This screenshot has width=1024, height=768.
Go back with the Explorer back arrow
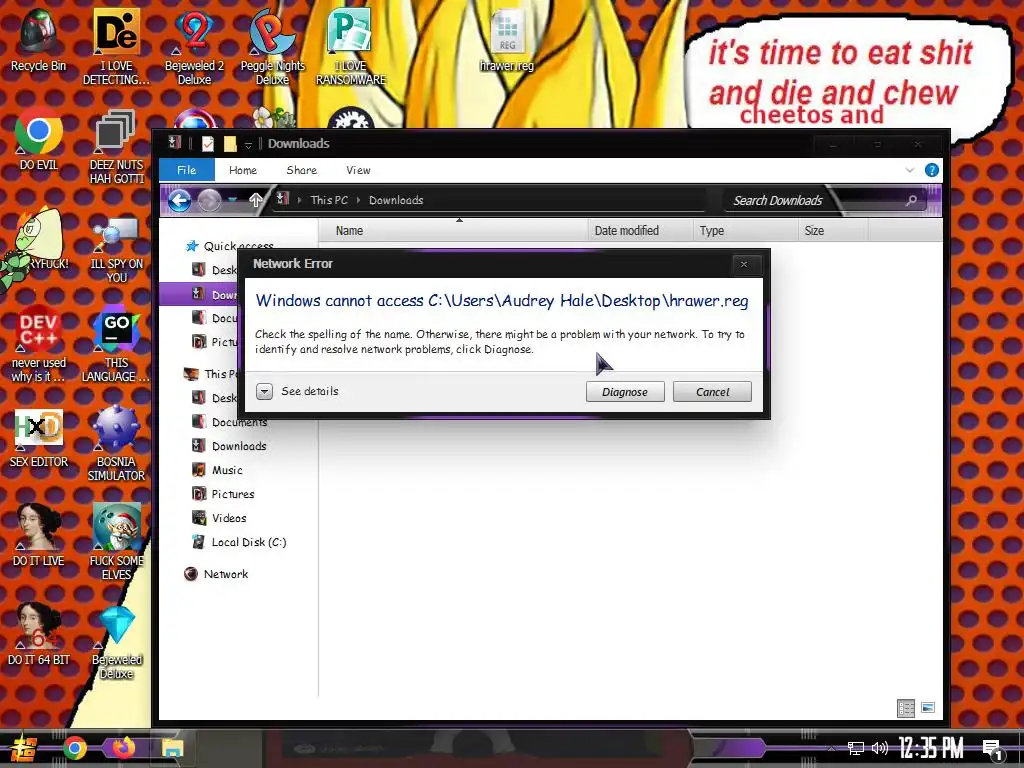point(179,200)
